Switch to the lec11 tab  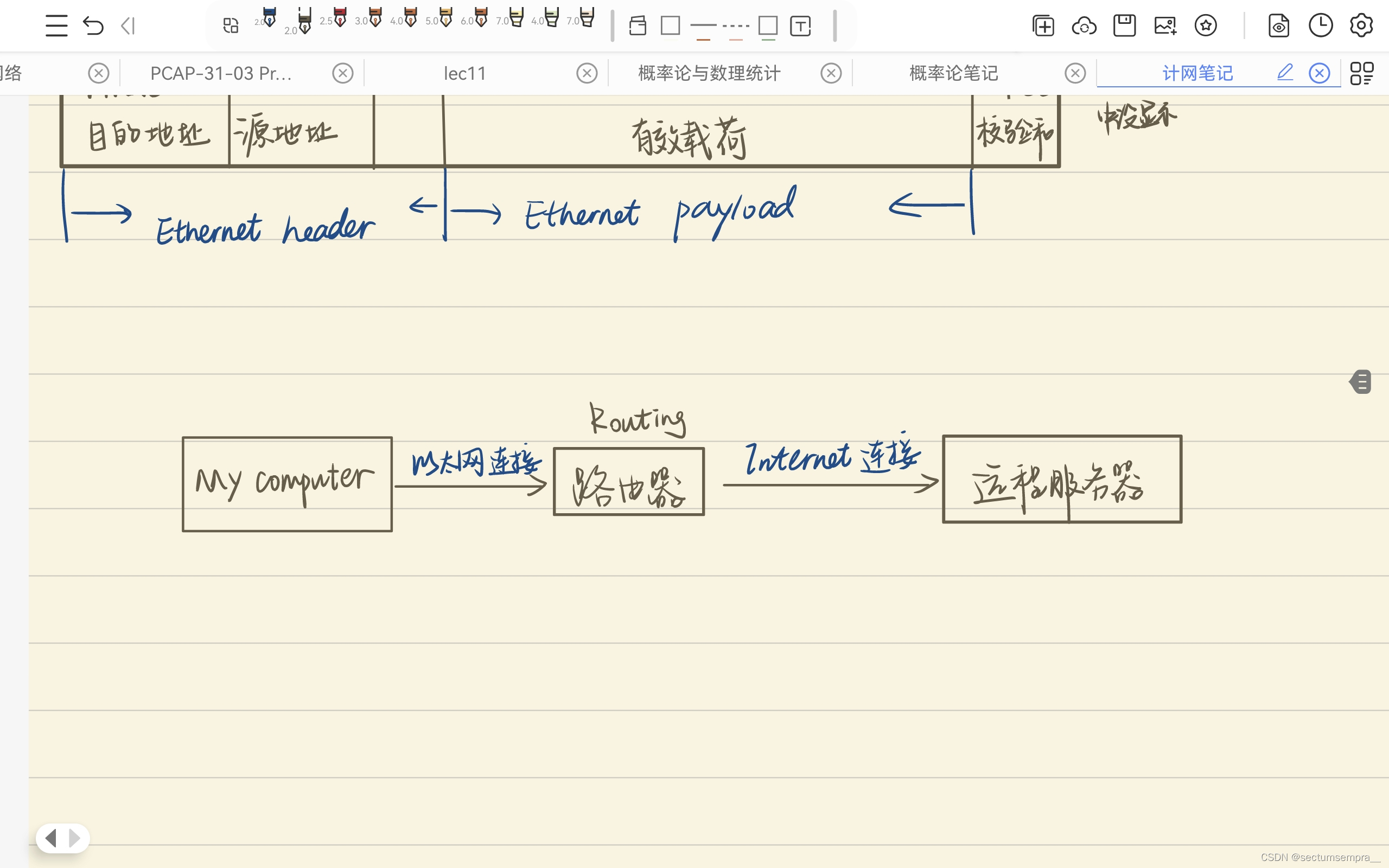tap(465, 73)
